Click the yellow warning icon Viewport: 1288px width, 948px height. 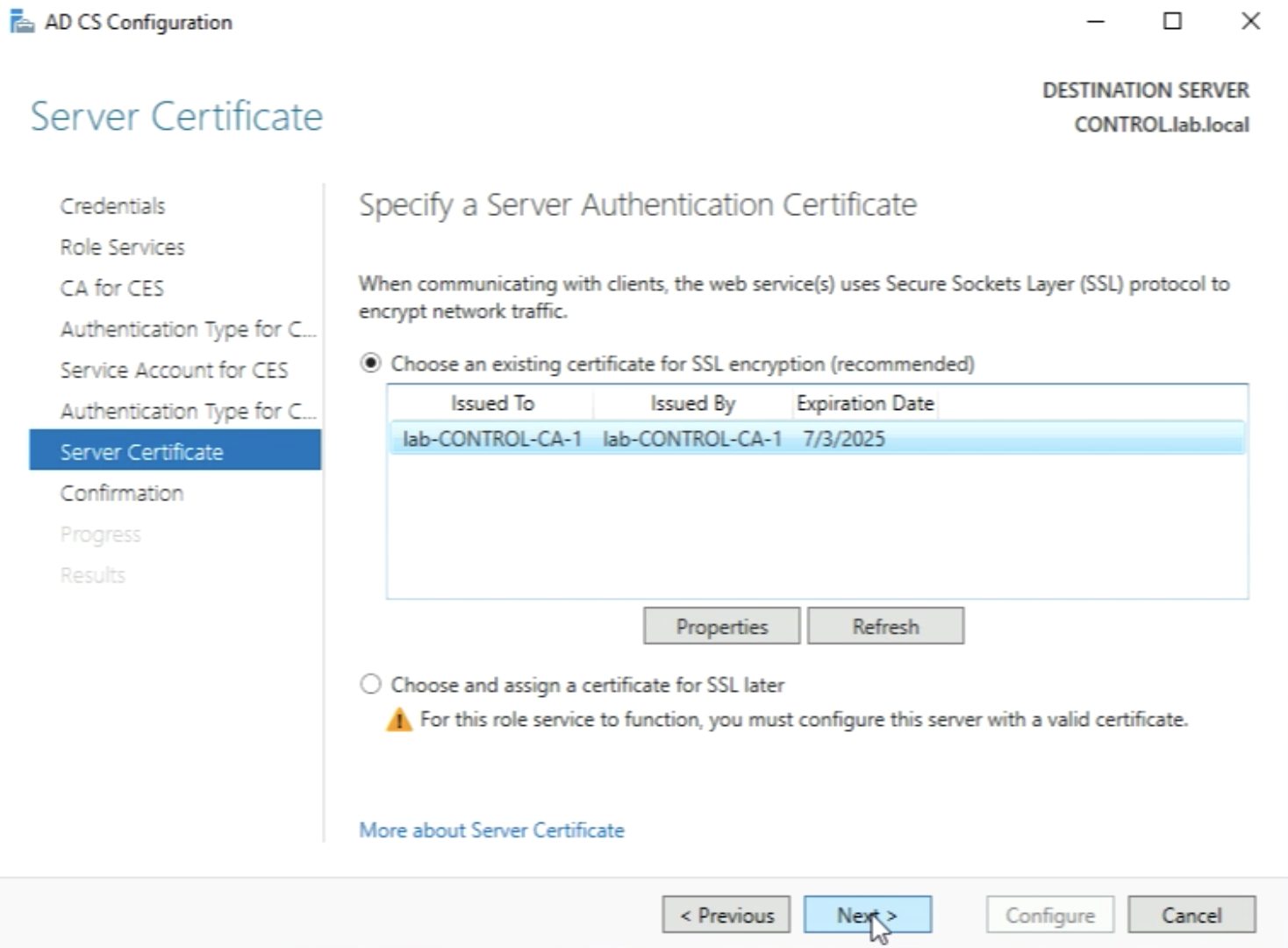(x=398, y=721)
